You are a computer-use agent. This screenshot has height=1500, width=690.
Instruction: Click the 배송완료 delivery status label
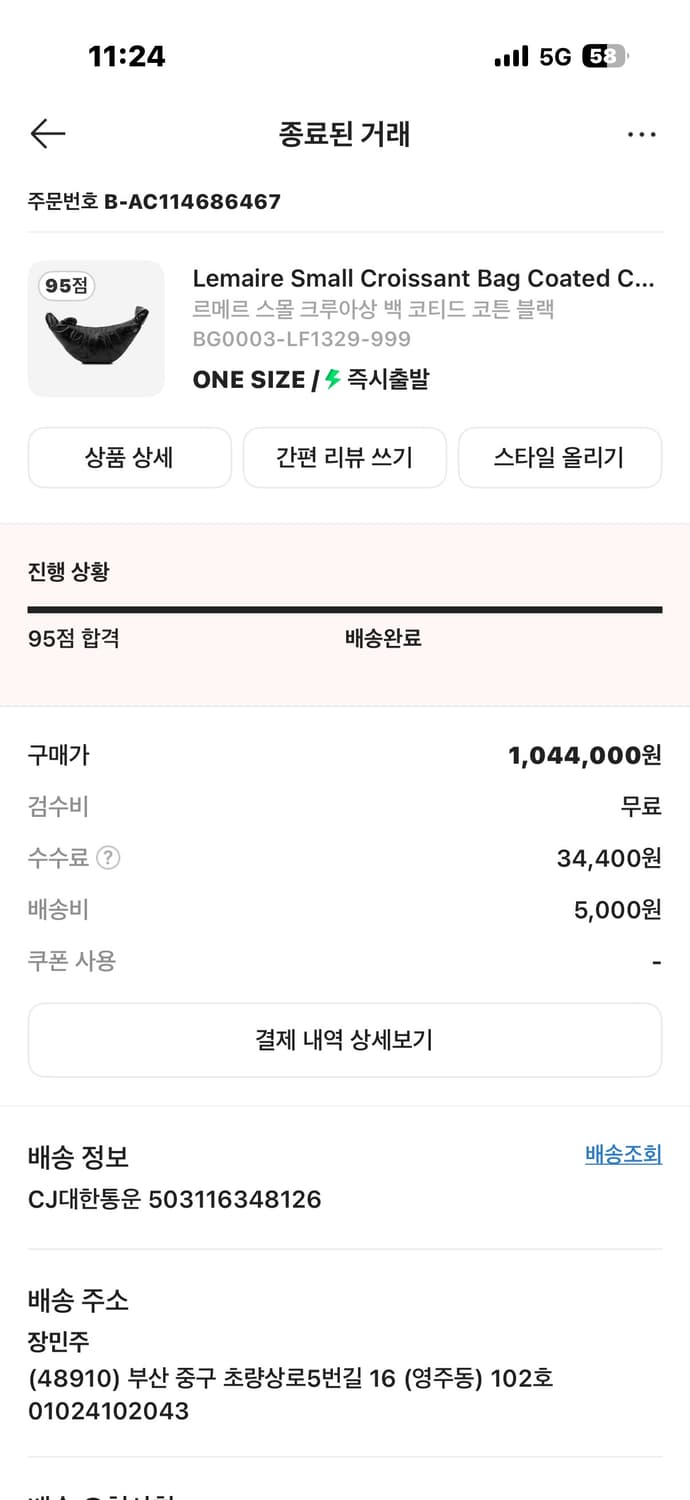coord(380,638)
